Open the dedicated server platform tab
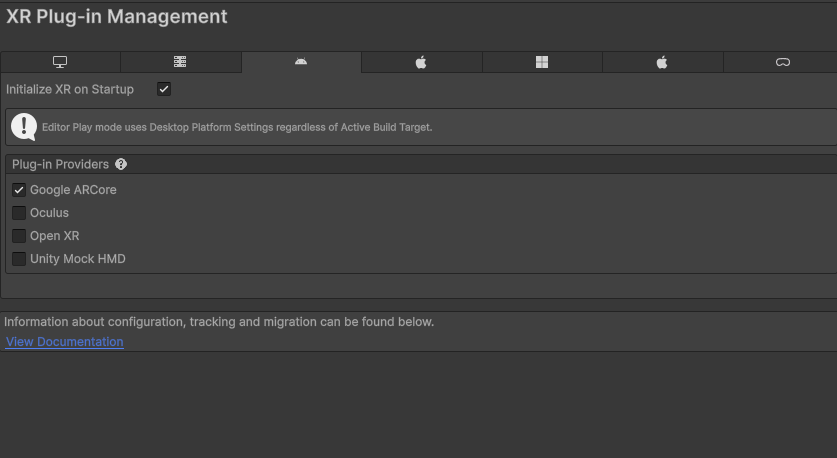 point(180,62)
